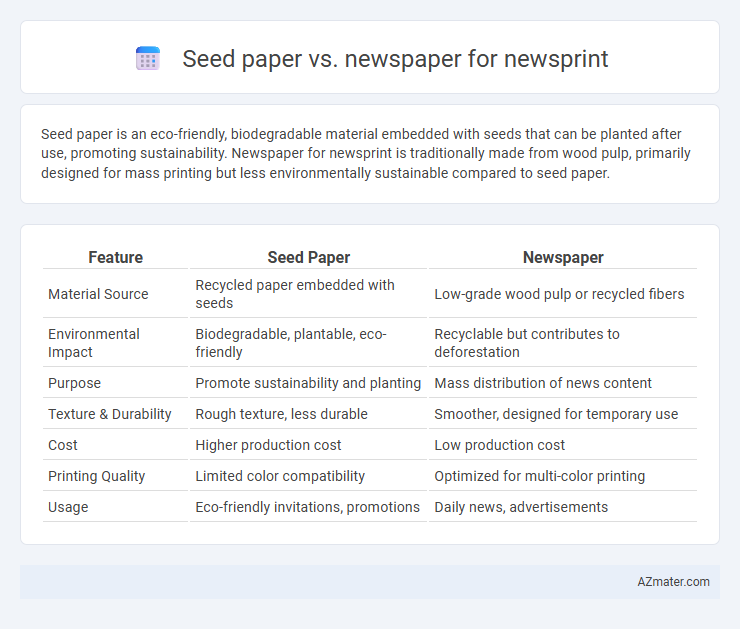The width and height of the screenshot is (740, 629).
Task: Click 'Recyclable but contributes to deforestation' cell
Action: pyautogui.click(x=563, y=343)
